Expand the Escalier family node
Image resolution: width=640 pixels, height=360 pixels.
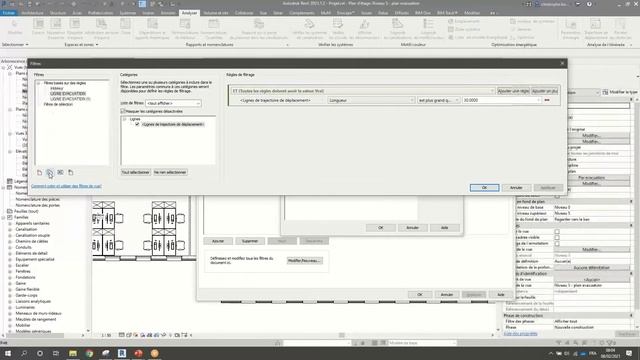point(10,265)
